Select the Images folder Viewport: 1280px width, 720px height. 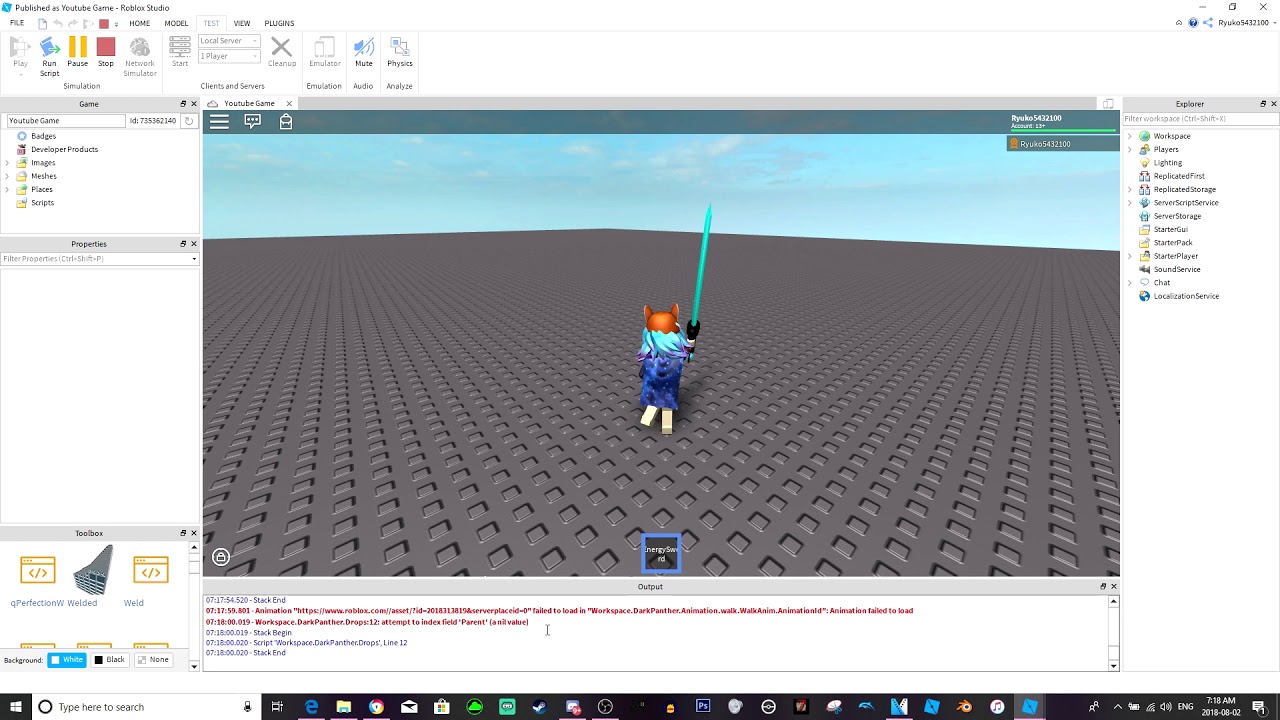[43, 163]
